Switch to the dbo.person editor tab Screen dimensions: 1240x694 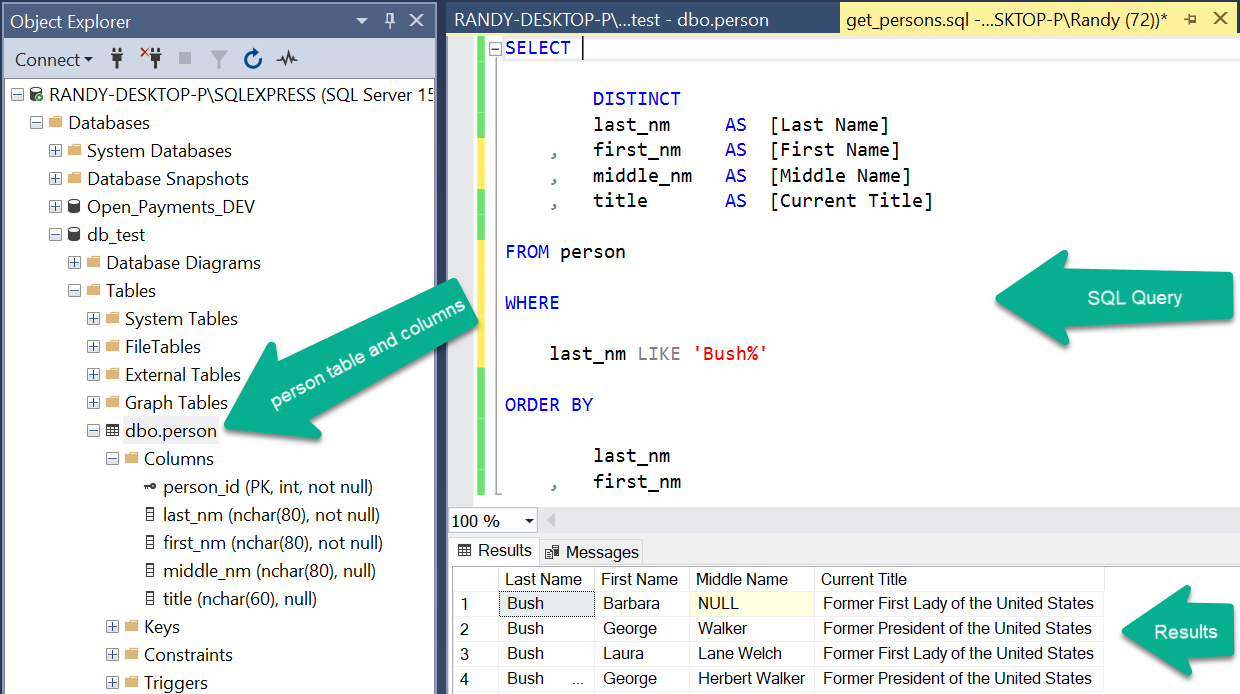(x=611, y=19)
